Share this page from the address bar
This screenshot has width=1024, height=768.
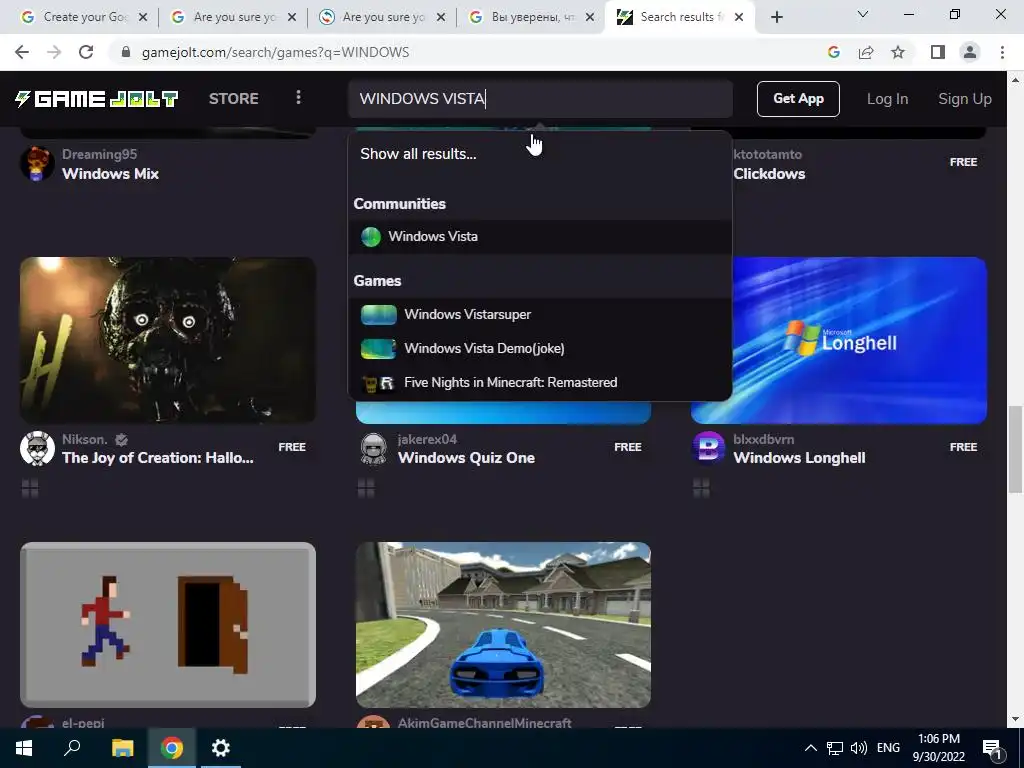point(866,52)
